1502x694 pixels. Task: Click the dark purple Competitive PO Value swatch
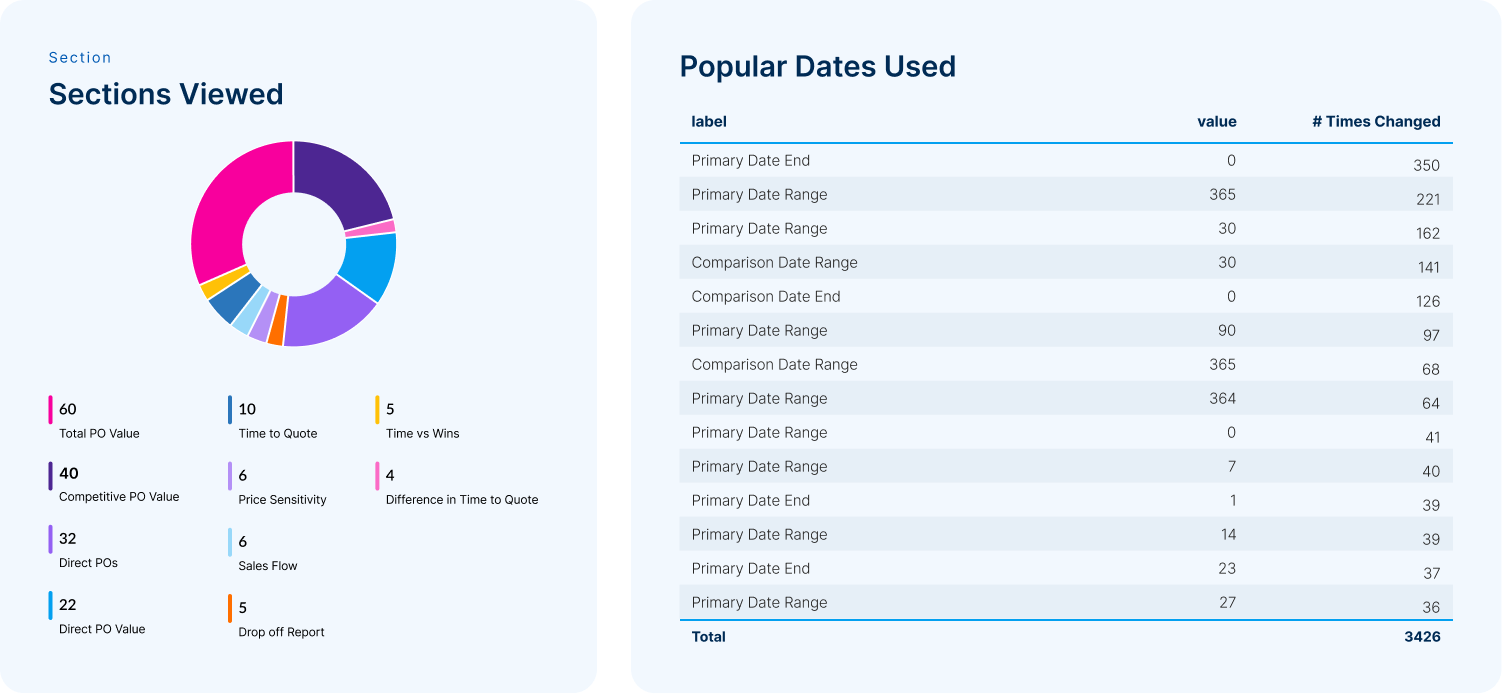pyautogui.click(x=50, y=476)
